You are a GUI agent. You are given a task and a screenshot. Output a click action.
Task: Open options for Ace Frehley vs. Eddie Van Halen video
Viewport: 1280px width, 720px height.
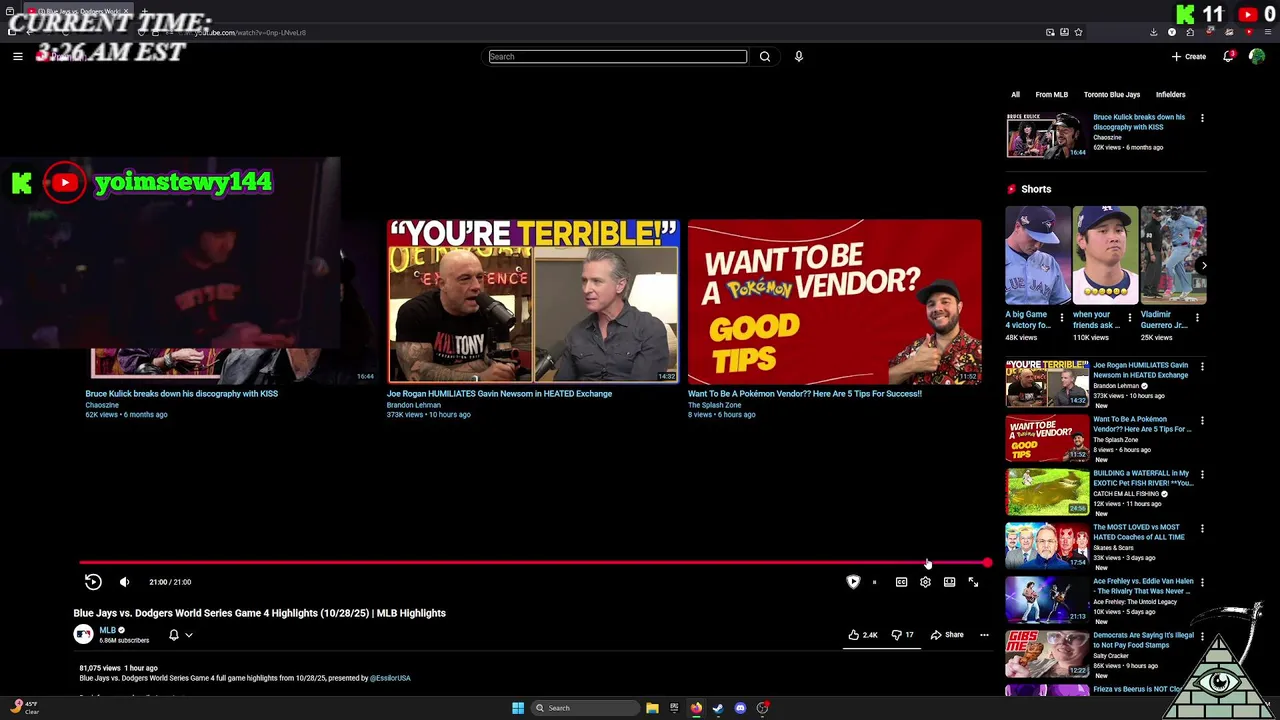[1202, 583]
